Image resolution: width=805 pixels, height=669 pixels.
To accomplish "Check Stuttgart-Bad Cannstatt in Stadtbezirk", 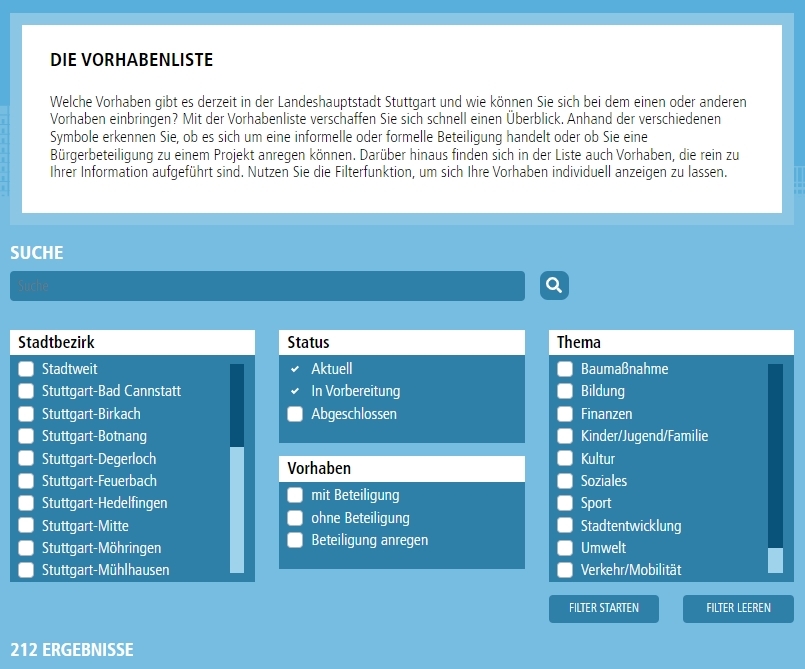I will (26, 391).
